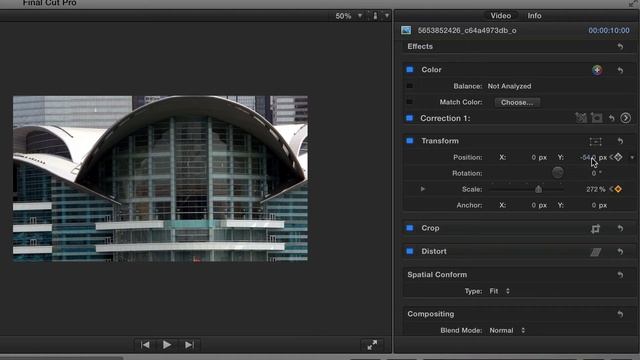This screenshot has width=640, height=360.
Task: Add color mask in Correction 1
Action: point(581,118)
